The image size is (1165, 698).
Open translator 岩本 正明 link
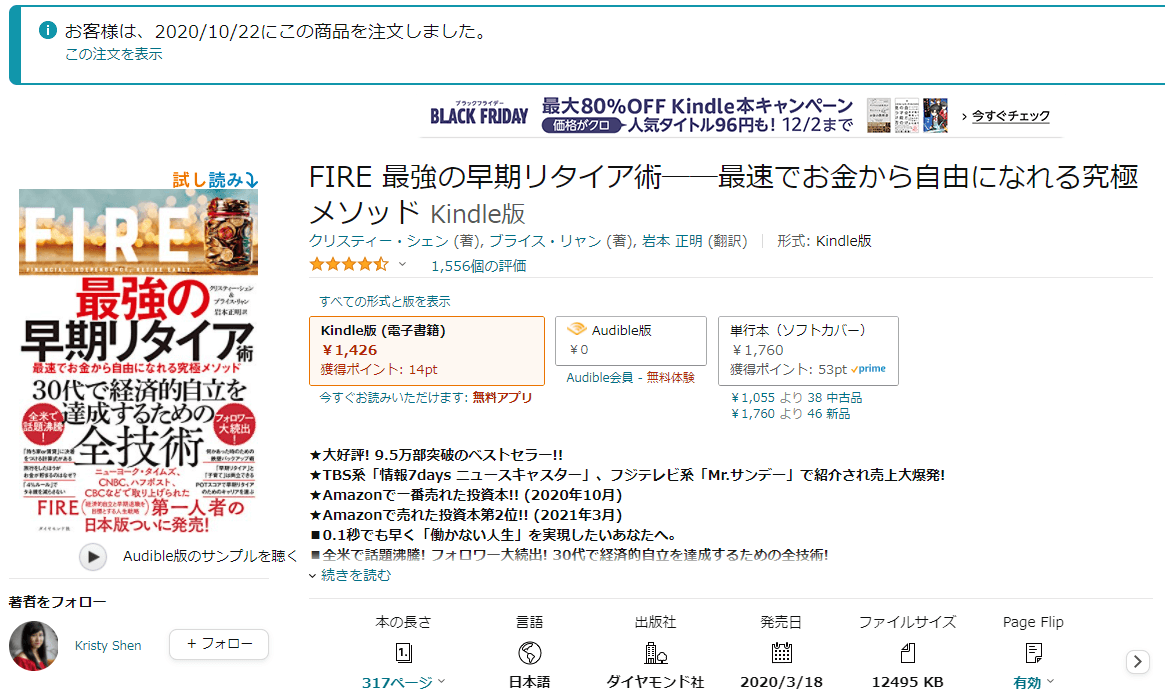point(672,241)
